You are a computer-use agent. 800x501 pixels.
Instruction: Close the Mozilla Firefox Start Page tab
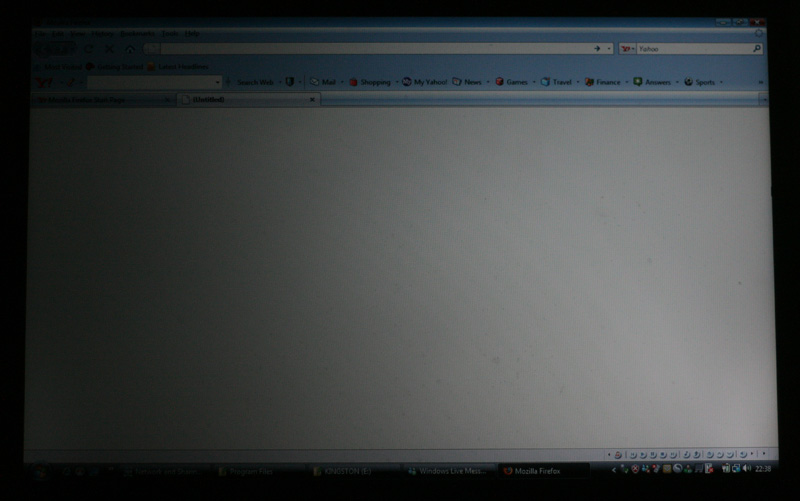click(166, 100)
